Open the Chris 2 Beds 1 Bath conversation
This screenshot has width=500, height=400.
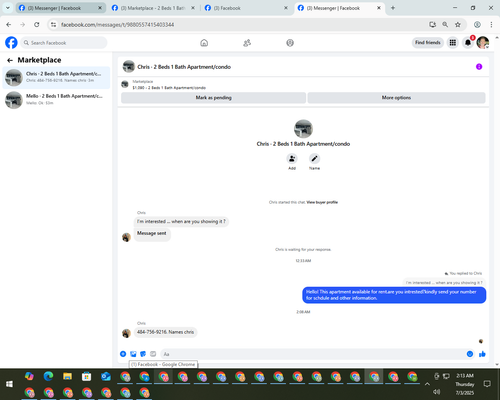coord(56,77)
